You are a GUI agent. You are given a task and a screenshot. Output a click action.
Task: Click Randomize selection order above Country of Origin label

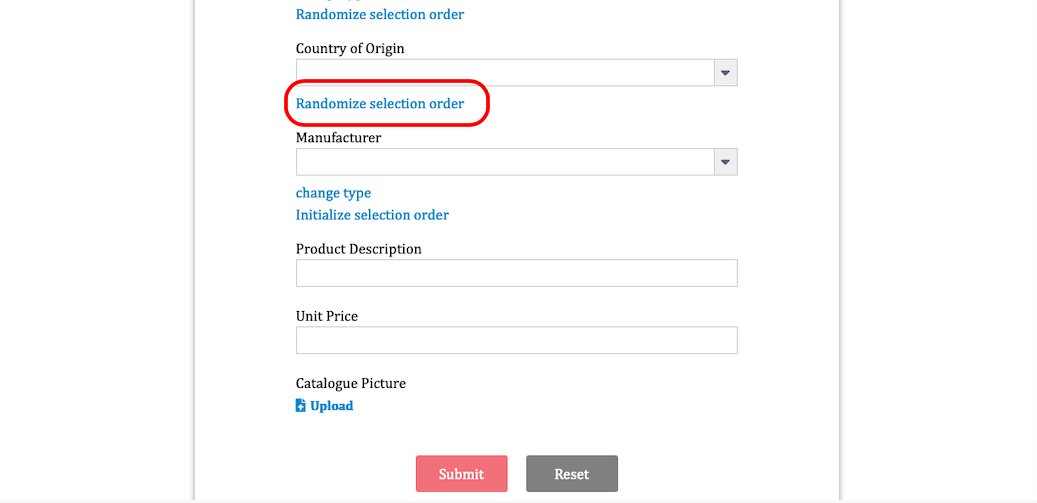pyautogui.click(x=380, y=15)
